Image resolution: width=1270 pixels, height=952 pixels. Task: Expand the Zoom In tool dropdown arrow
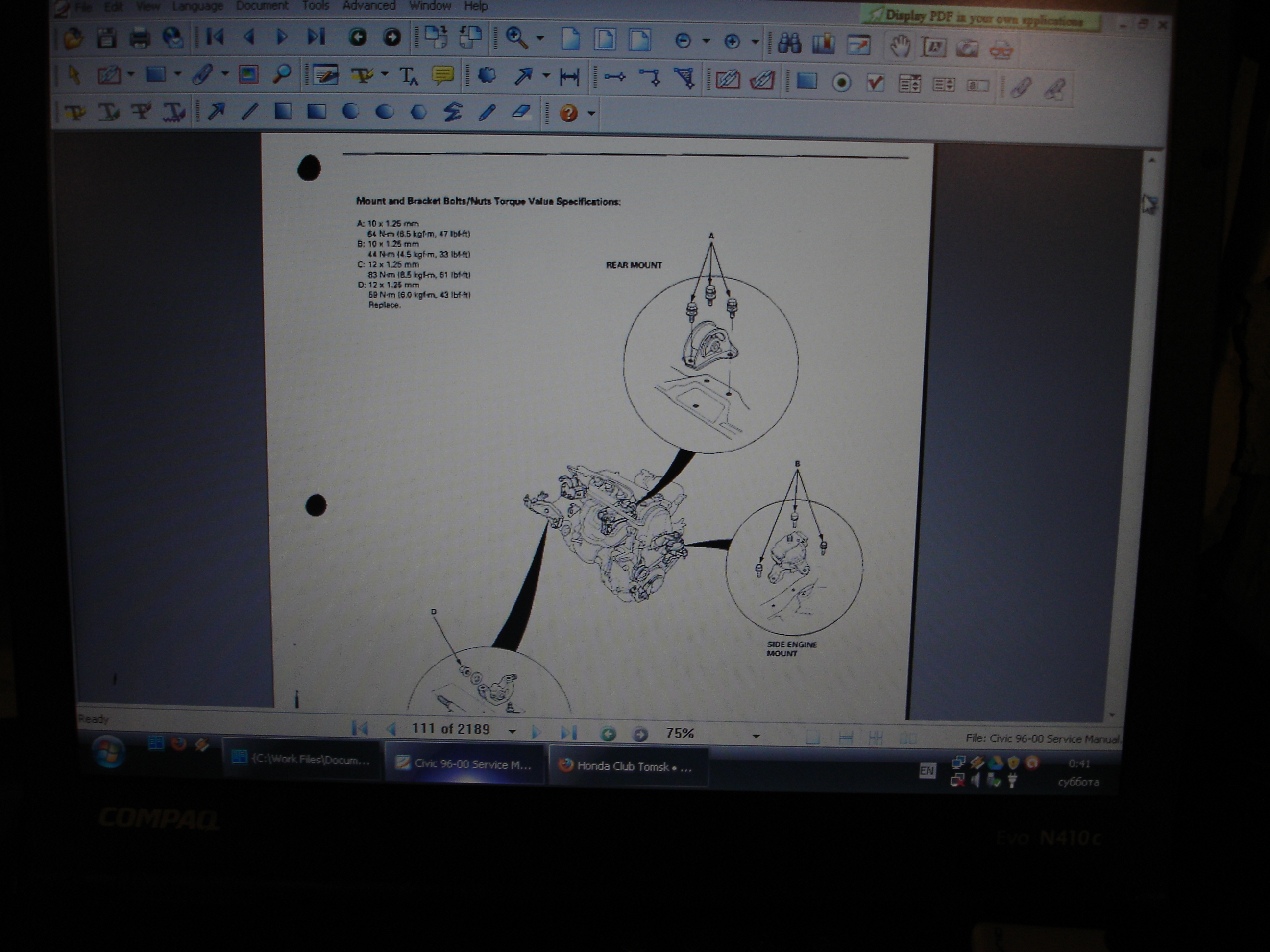point(539,39)
